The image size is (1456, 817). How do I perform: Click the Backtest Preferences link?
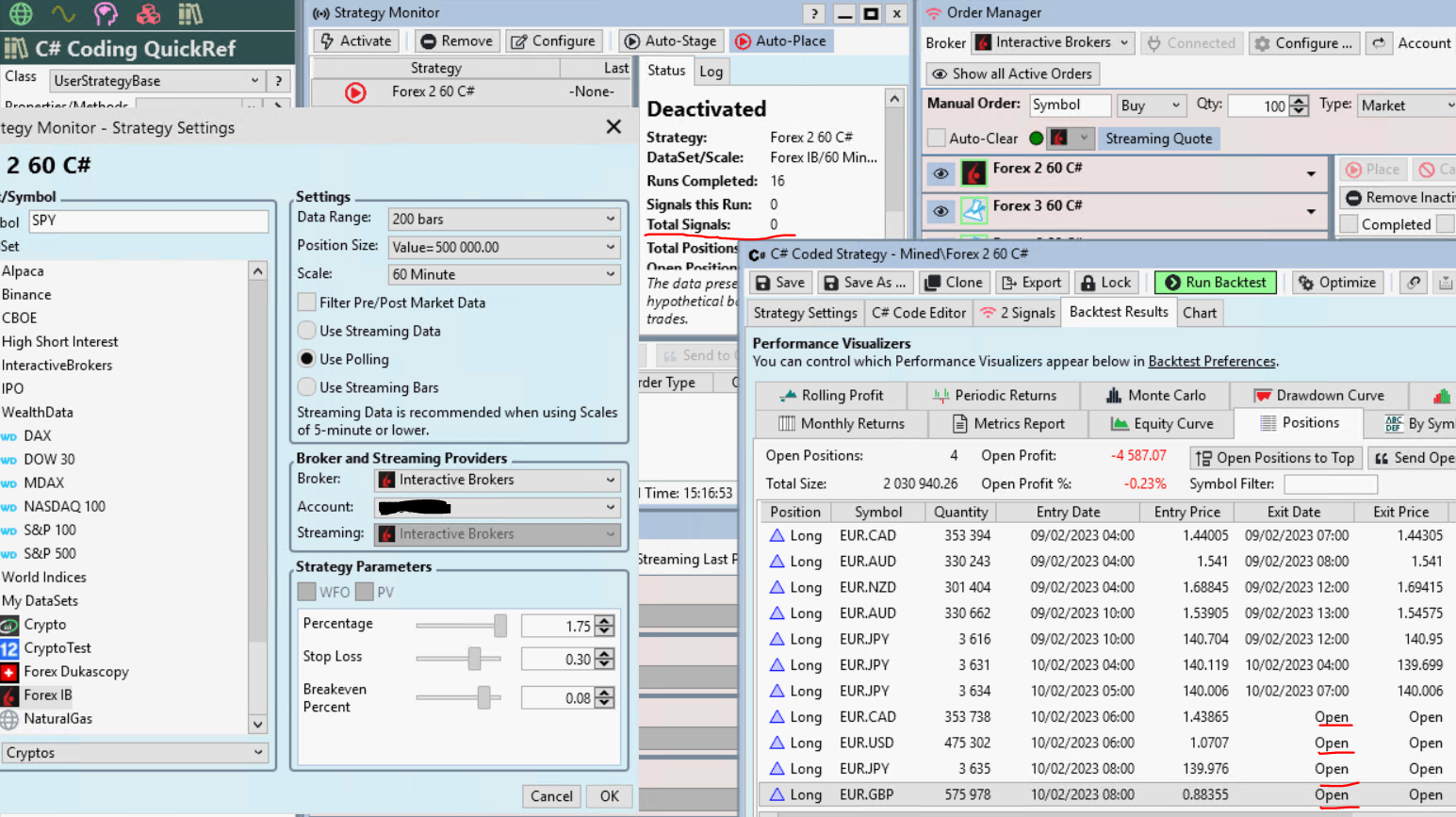tap(1211, 362)
